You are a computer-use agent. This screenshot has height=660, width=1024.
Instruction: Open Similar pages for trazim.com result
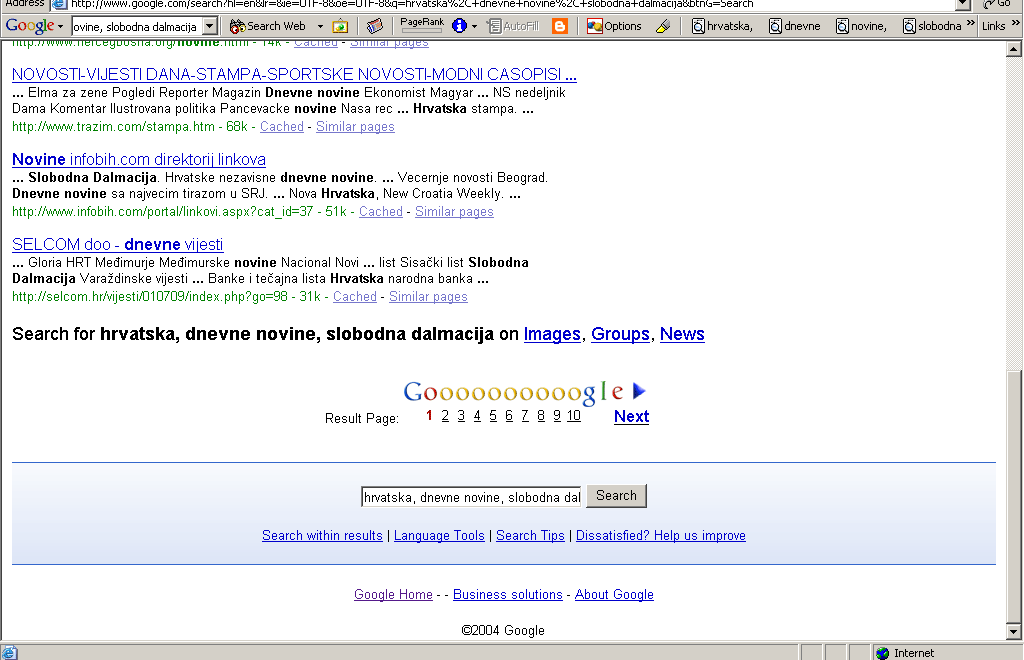tap(355, 127)
